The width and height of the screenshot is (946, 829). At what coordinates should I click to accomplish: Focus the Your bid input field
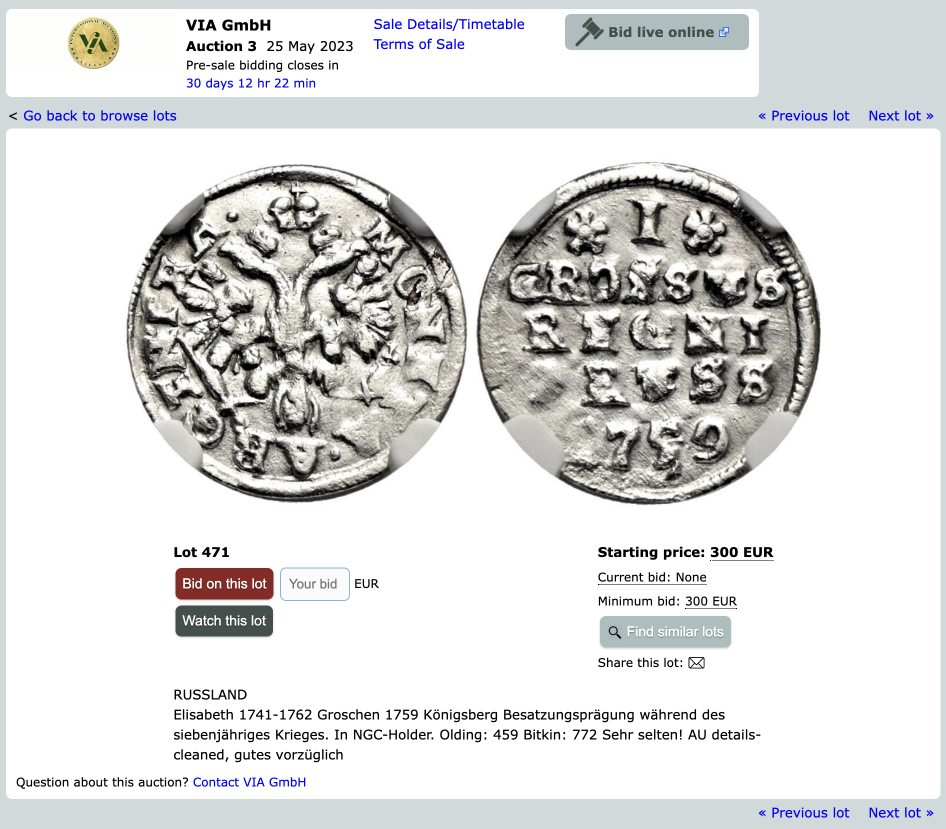314,584
